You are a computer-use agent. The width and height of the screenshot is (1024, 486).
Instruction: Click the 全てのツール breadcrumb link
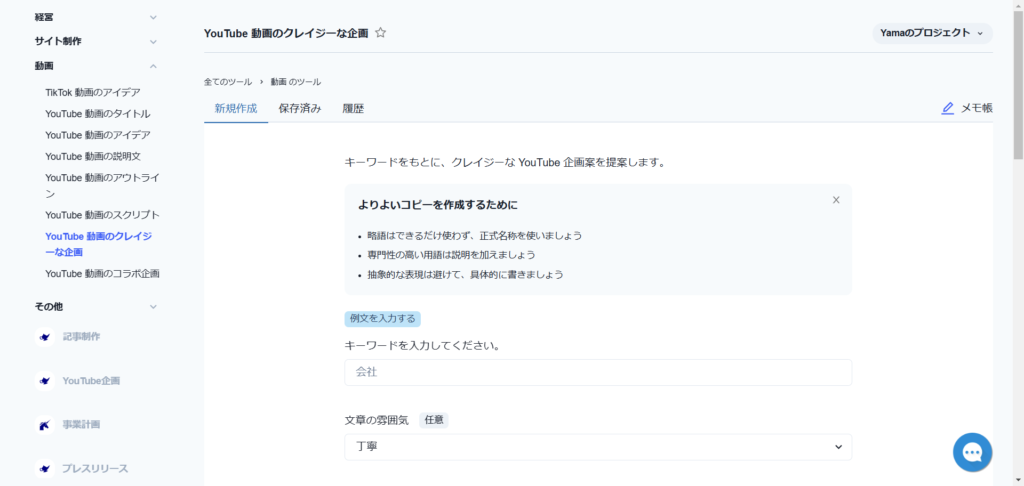[x=228, y=82]
